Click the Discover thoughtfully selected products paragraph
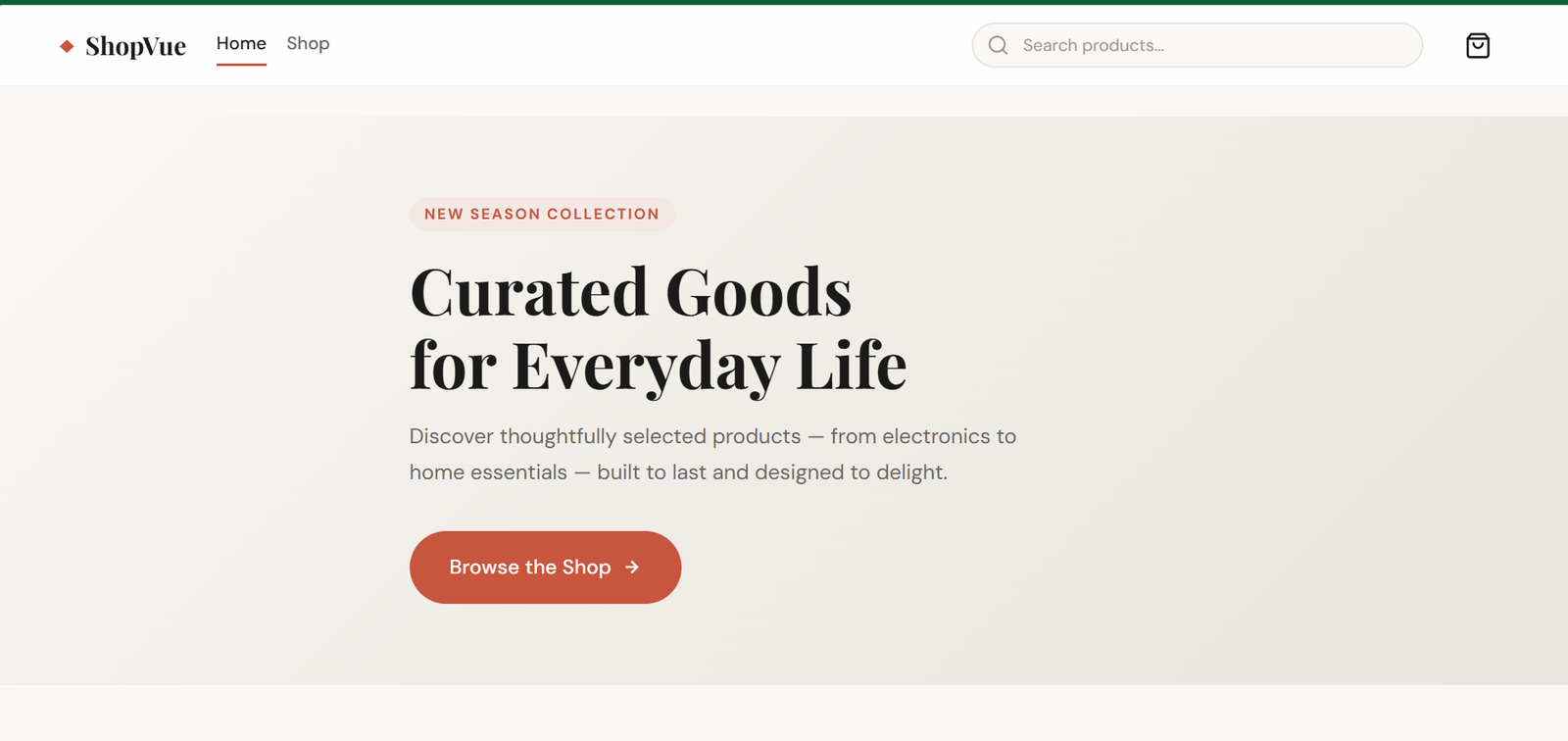The height and width of the screenshot is (741, 1568). [712, 454]
